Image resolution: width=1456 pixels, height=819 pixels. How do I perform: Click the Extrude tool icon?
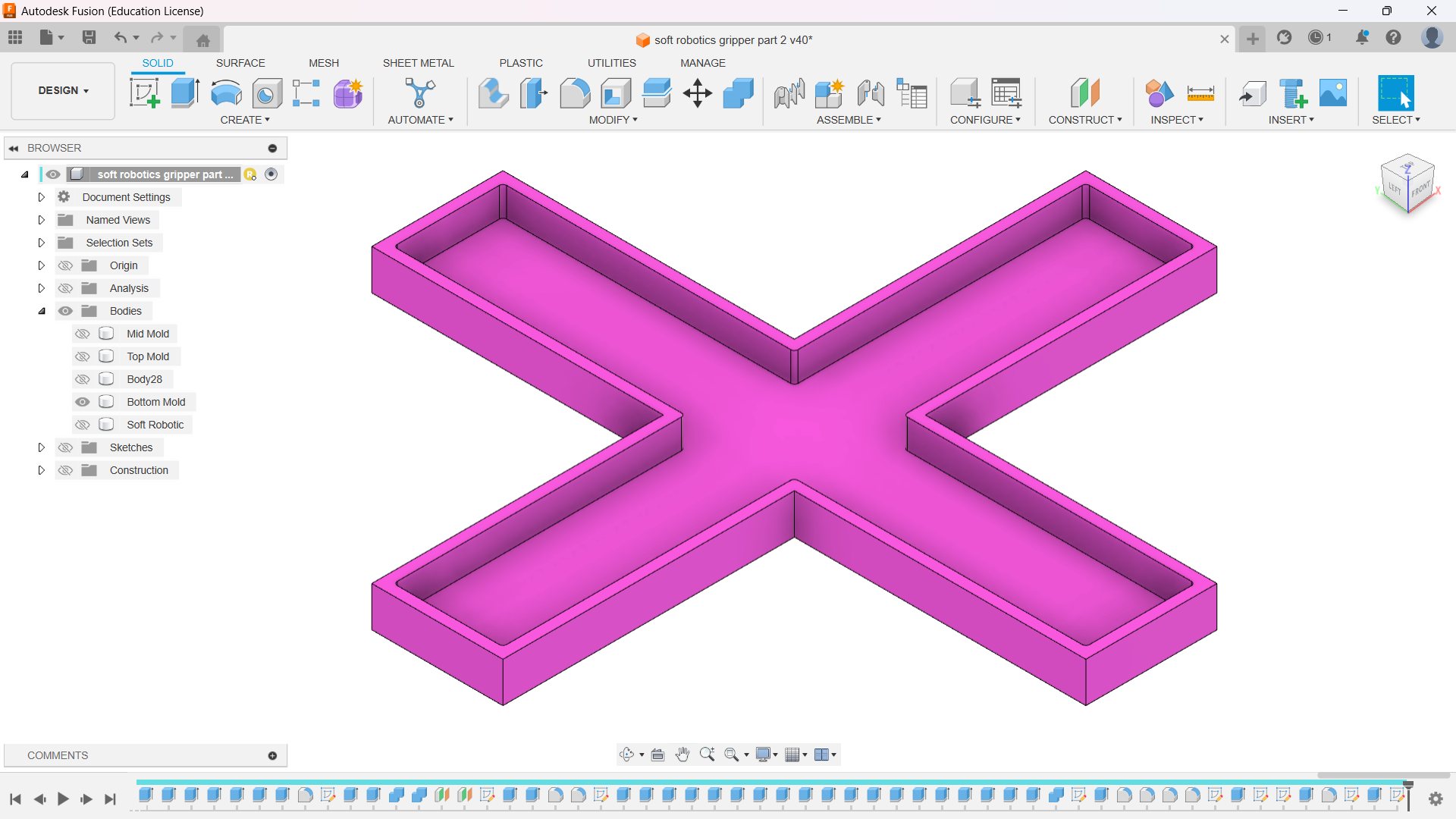click(185, 93)
